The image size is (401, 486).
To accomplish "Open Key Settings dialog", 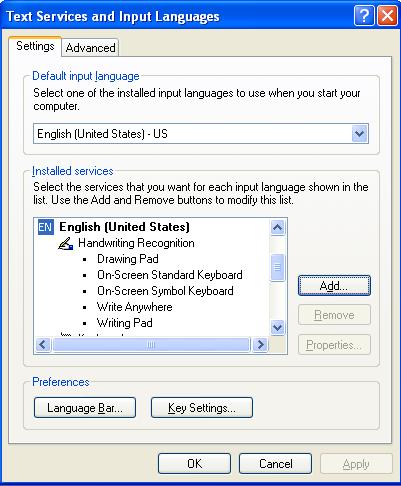I will pos(202,408).
